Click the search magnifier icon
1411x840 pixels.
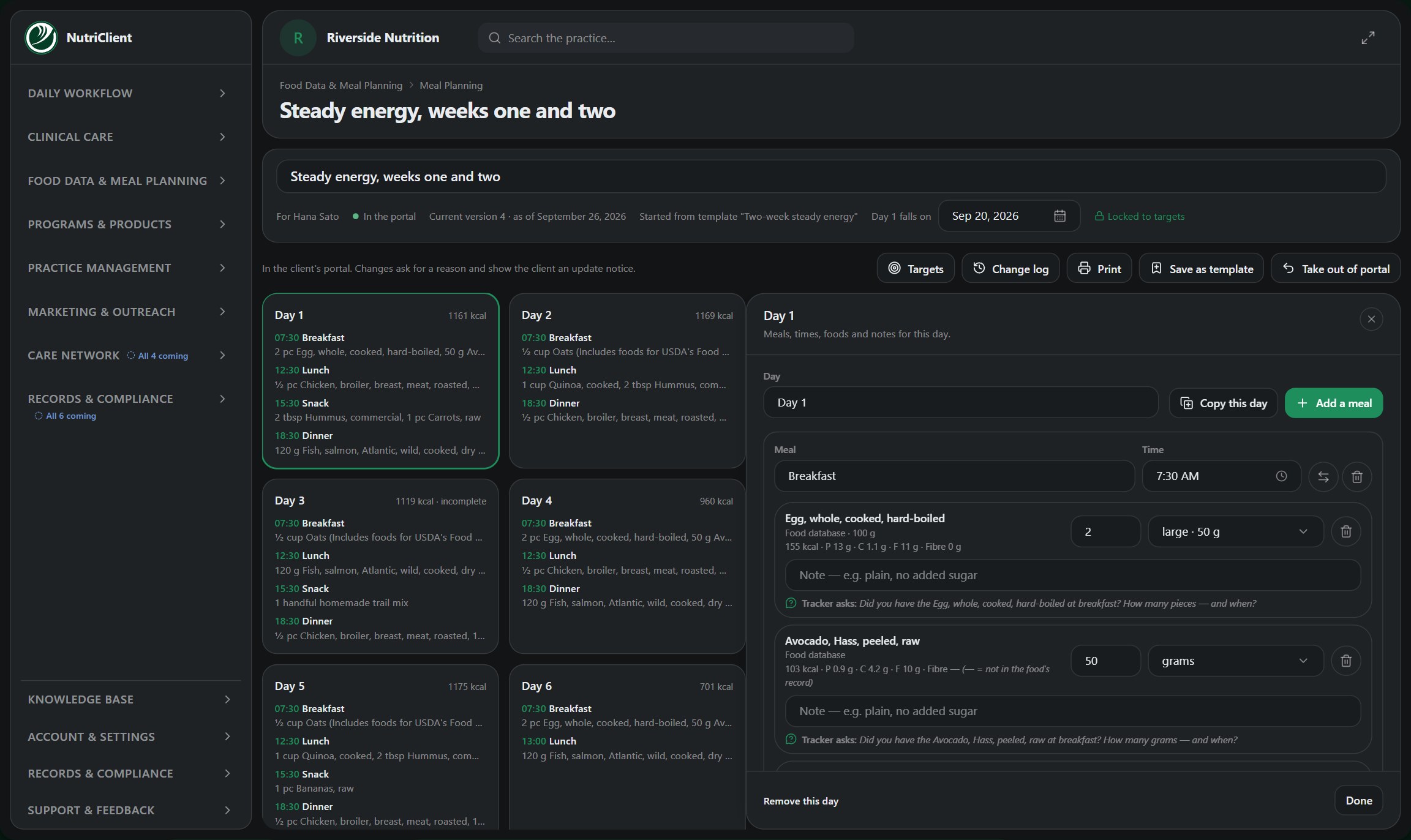(x=494, y=38)
